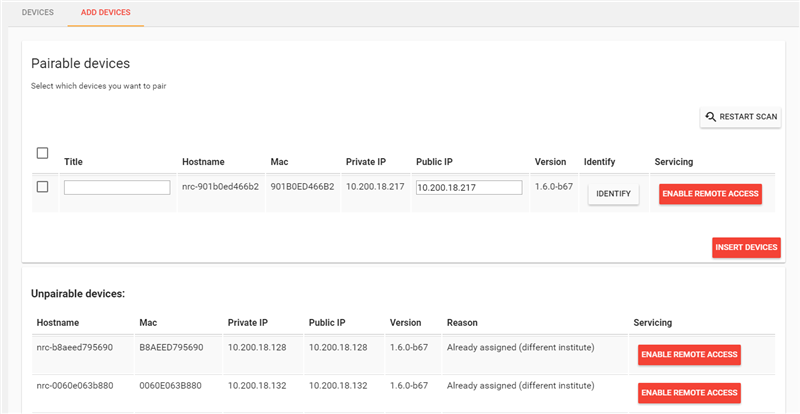Click the Hostname column header in Pairable devices
This screenshot has width=800, height=414.
coord(203,162)
